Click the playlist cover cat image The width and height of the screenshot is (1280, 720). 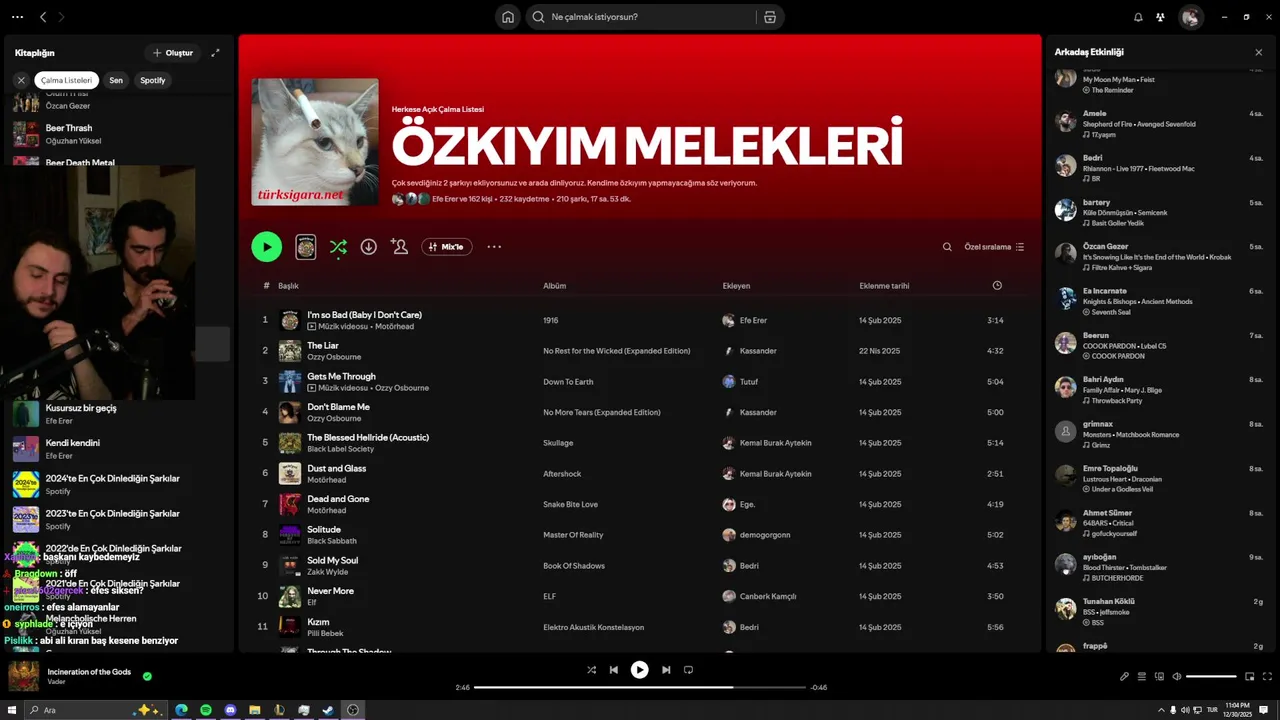click(x=315, y=142)
